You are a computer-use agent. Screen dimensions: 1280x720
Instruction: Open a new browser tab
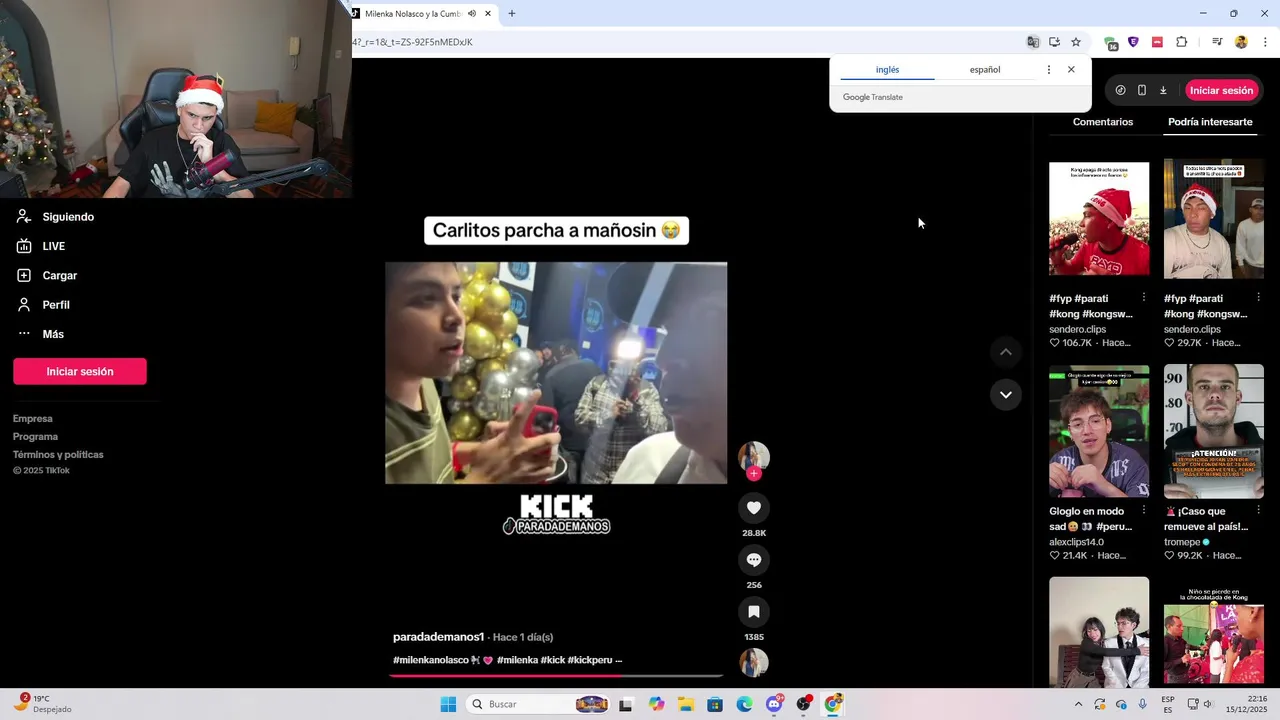512,14
